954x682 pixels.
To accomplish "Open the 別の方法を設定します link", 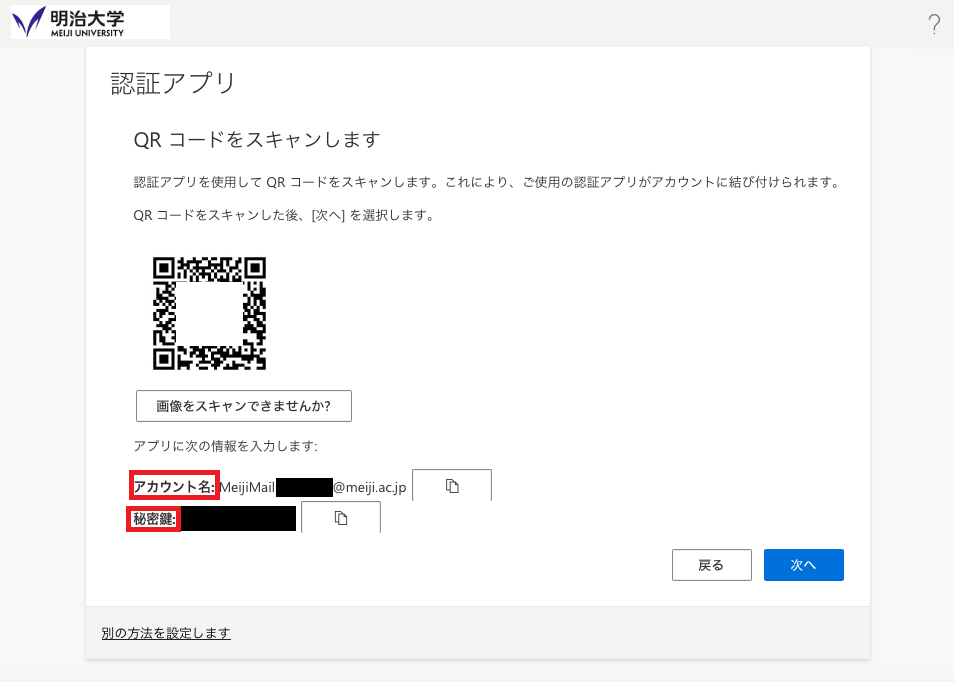I will (166, 633).
